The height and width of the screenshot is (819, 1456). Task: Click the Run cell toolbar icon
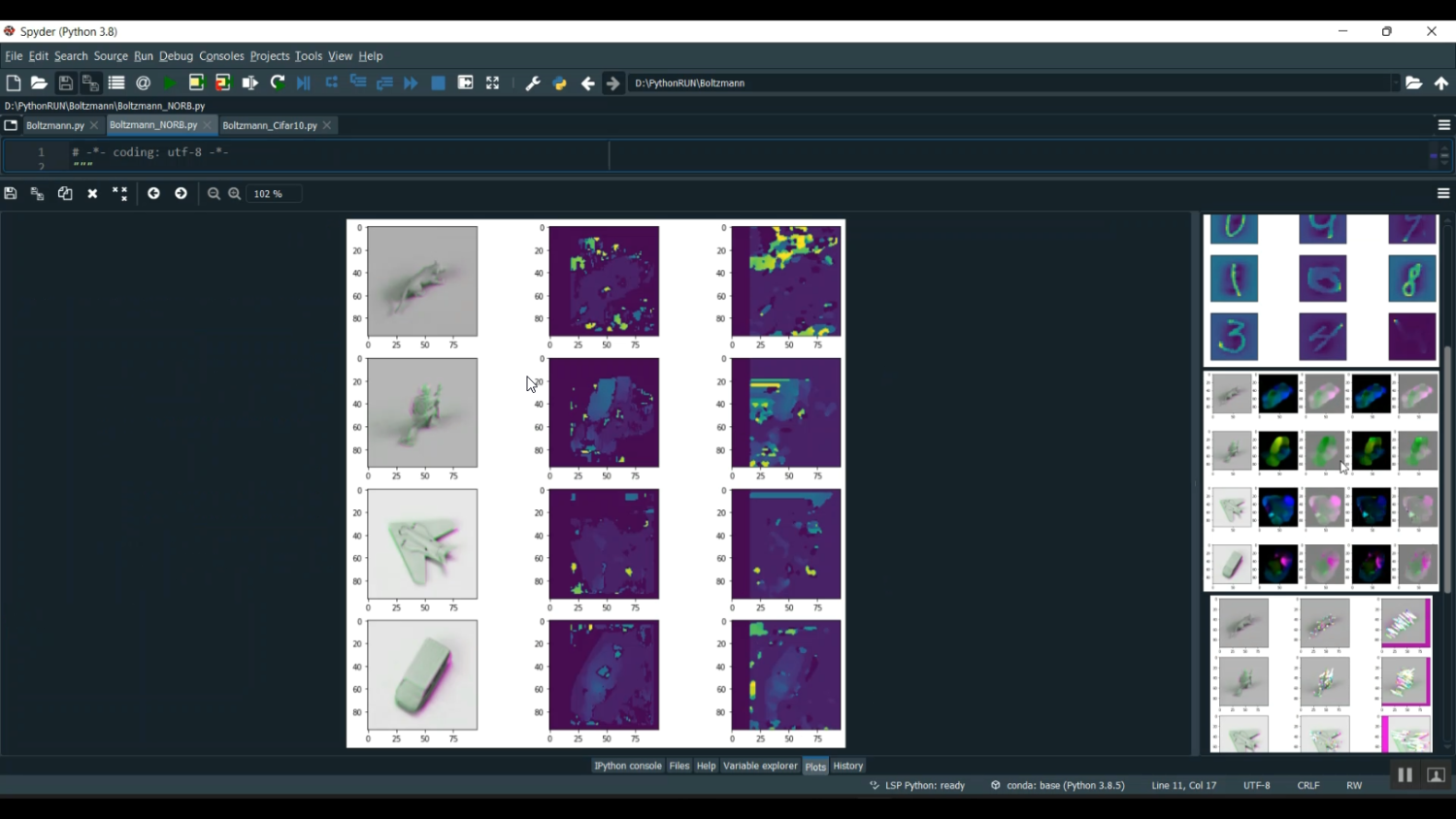click(x=196, y=83)
